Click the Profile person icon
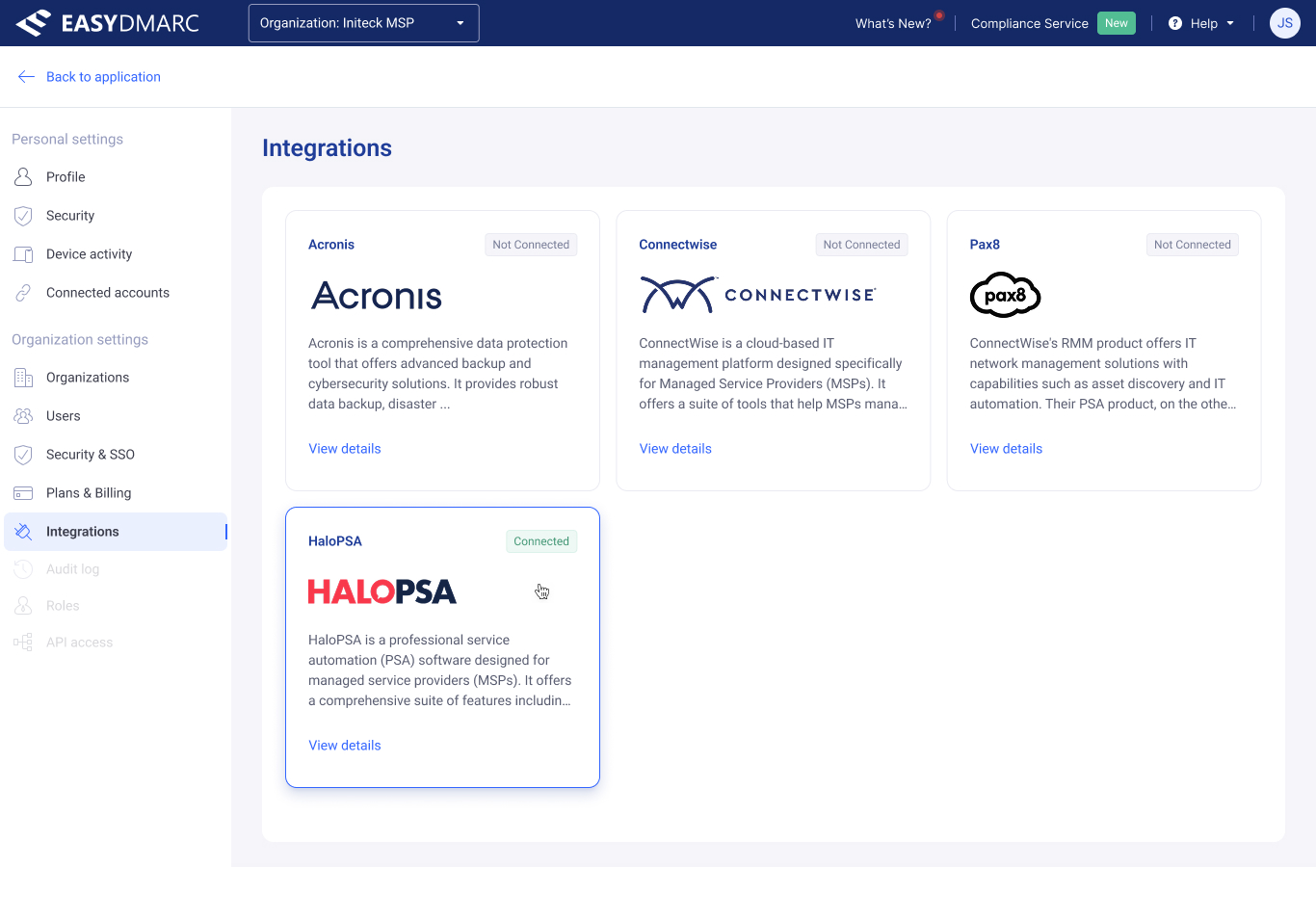 pos(23,177)
